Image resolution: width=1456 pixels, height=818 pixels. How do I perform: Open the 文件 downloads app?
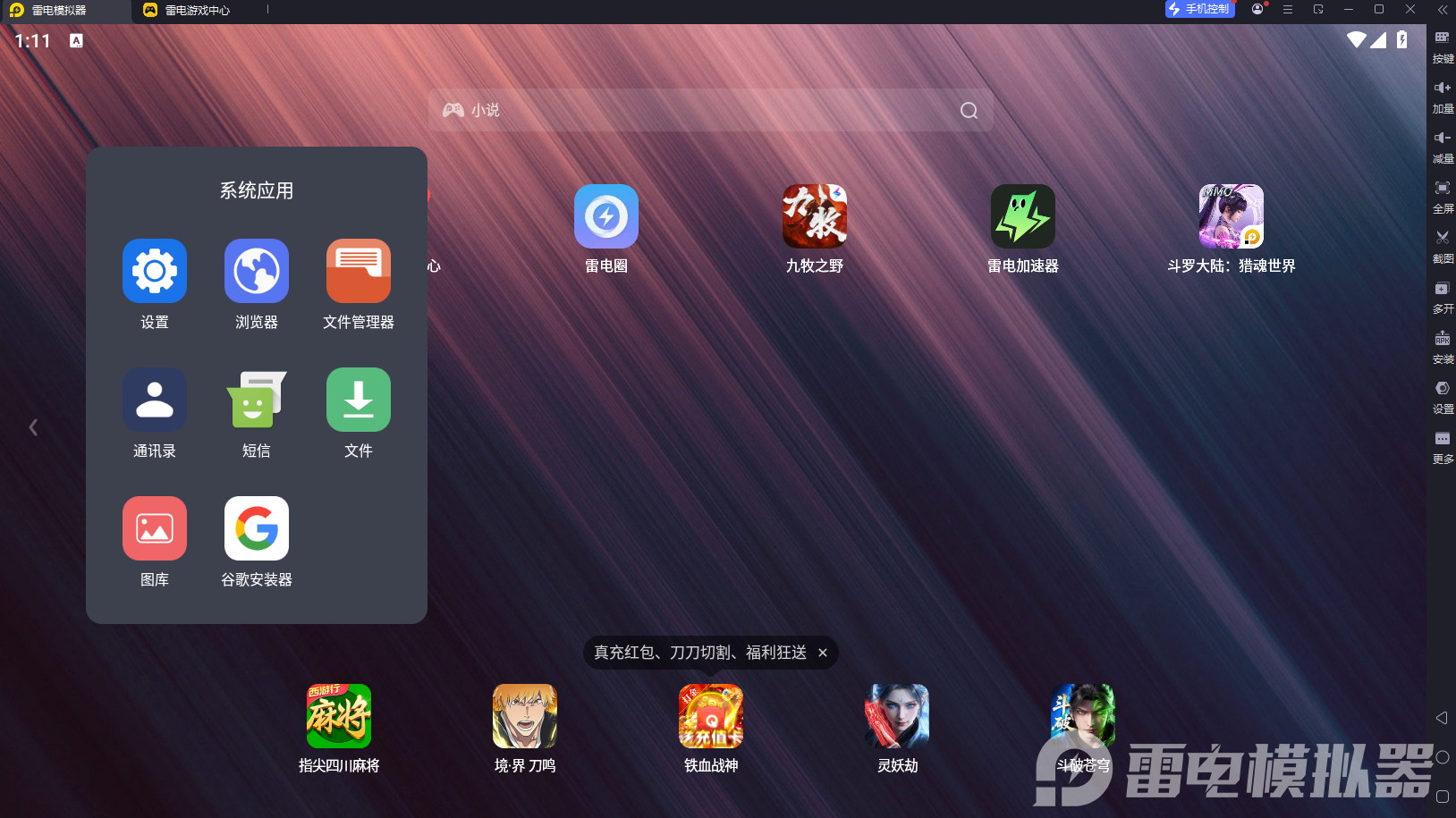(x=359, y=400)
